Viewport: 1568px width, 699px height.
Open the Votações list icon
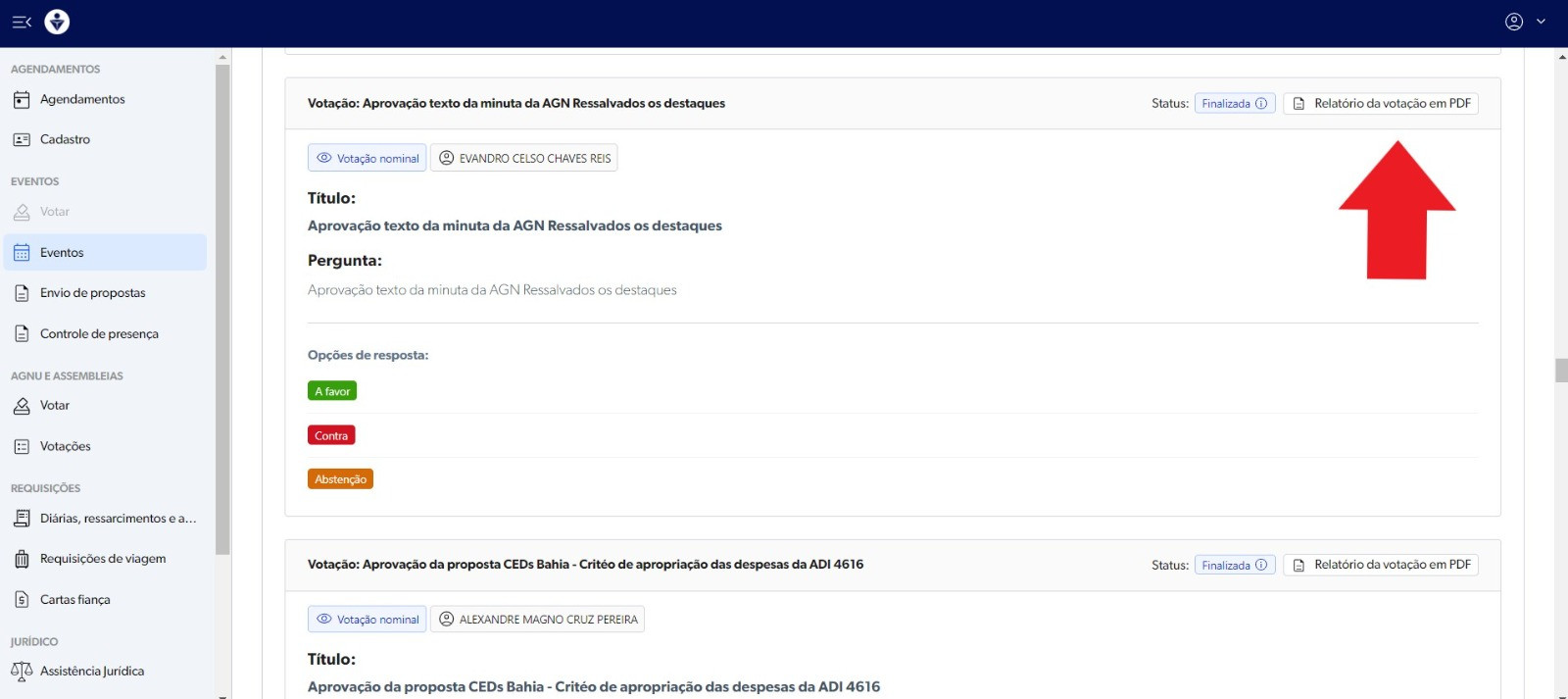pos(22,447)
